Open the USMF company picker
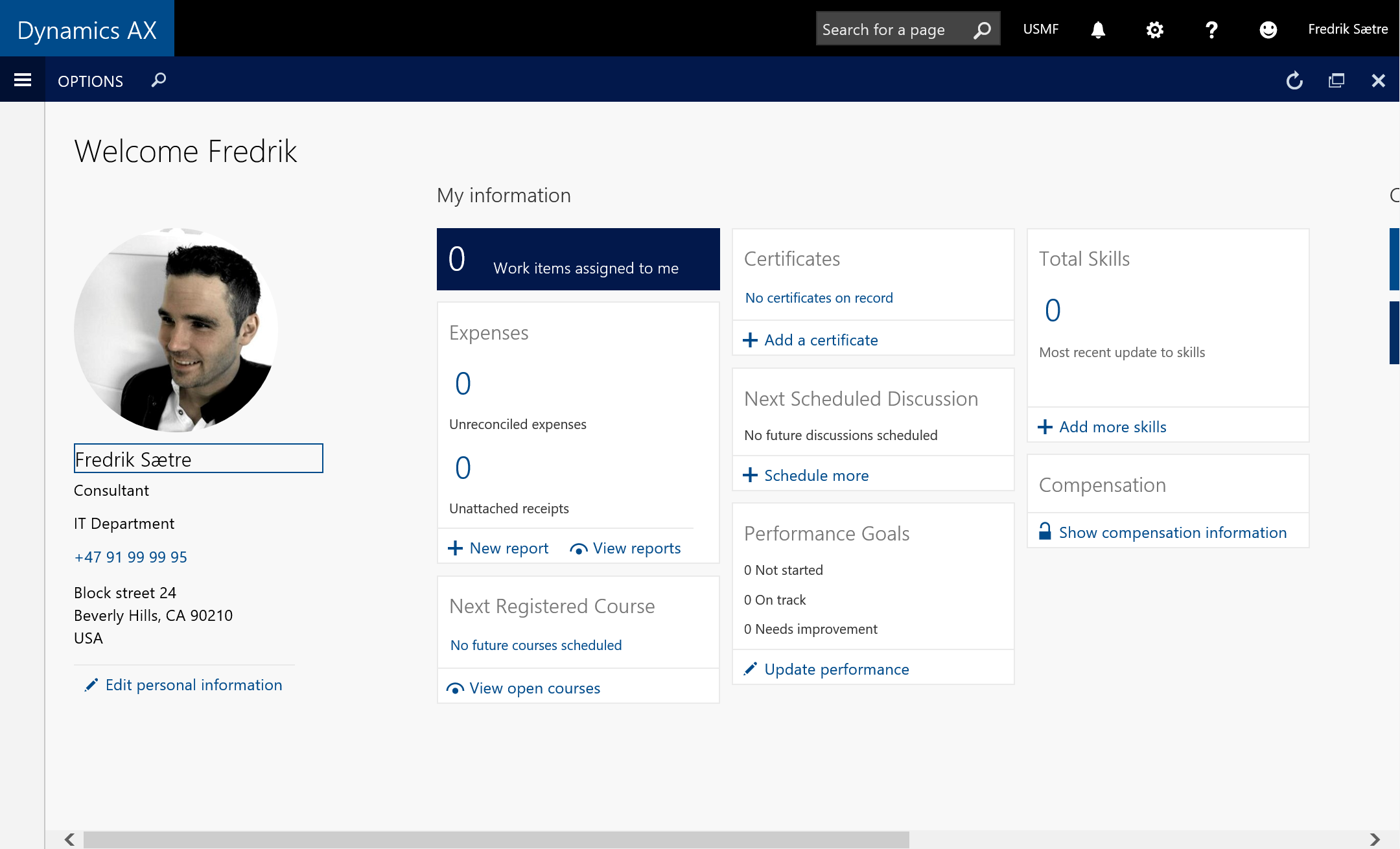 coord(1040,29)
